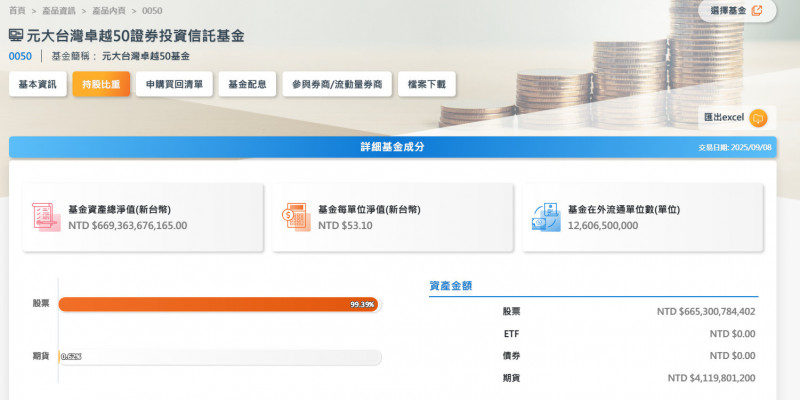Click the 股票 amount NTD $665,300,784,402
800x400 pixels.
[706, 311]
